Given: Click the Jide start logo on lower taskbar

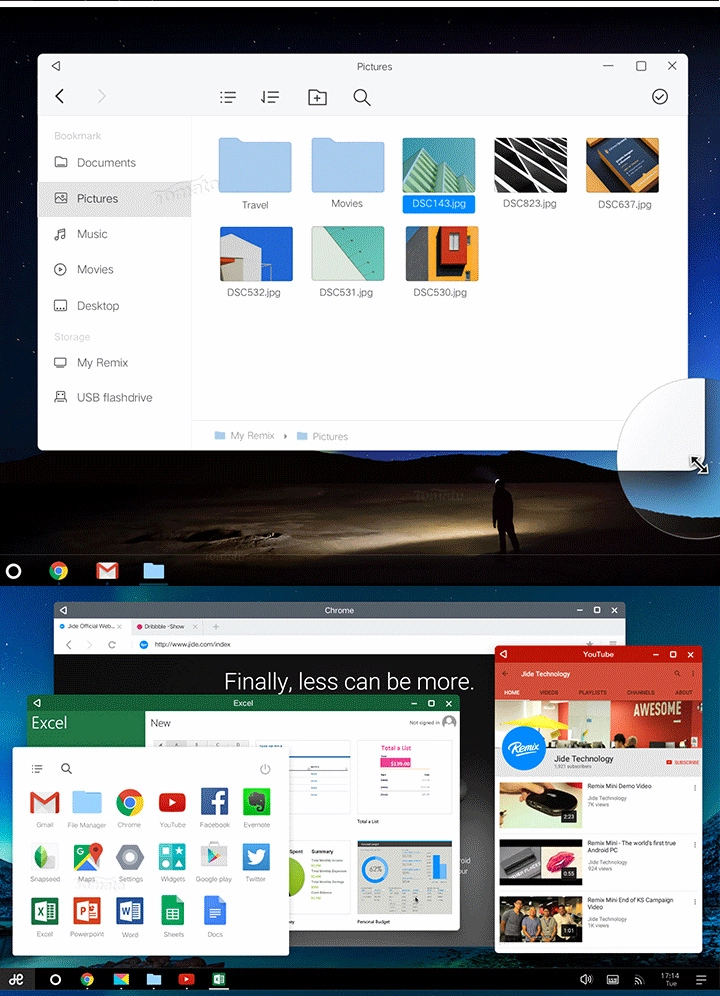Looking at the screenshot, I should 16,979.
